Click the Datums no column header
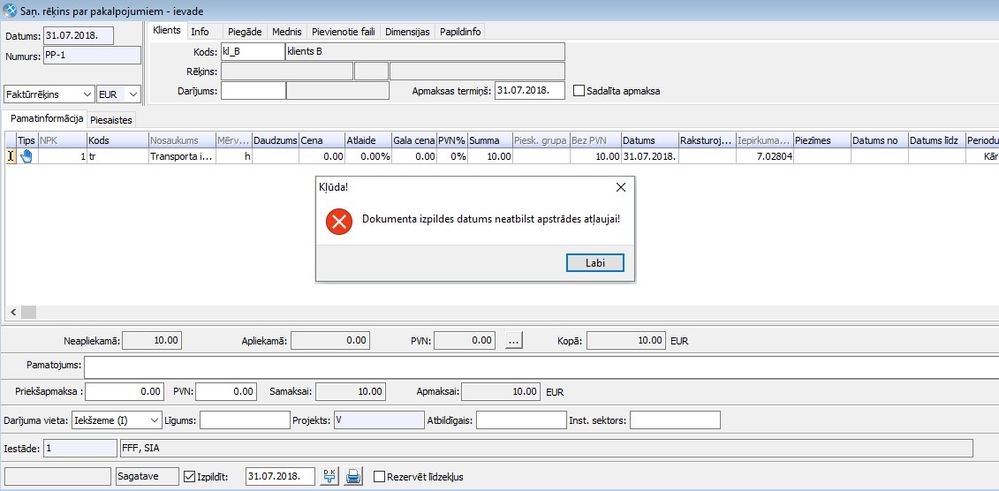The image size is (999, 491). 879,140
